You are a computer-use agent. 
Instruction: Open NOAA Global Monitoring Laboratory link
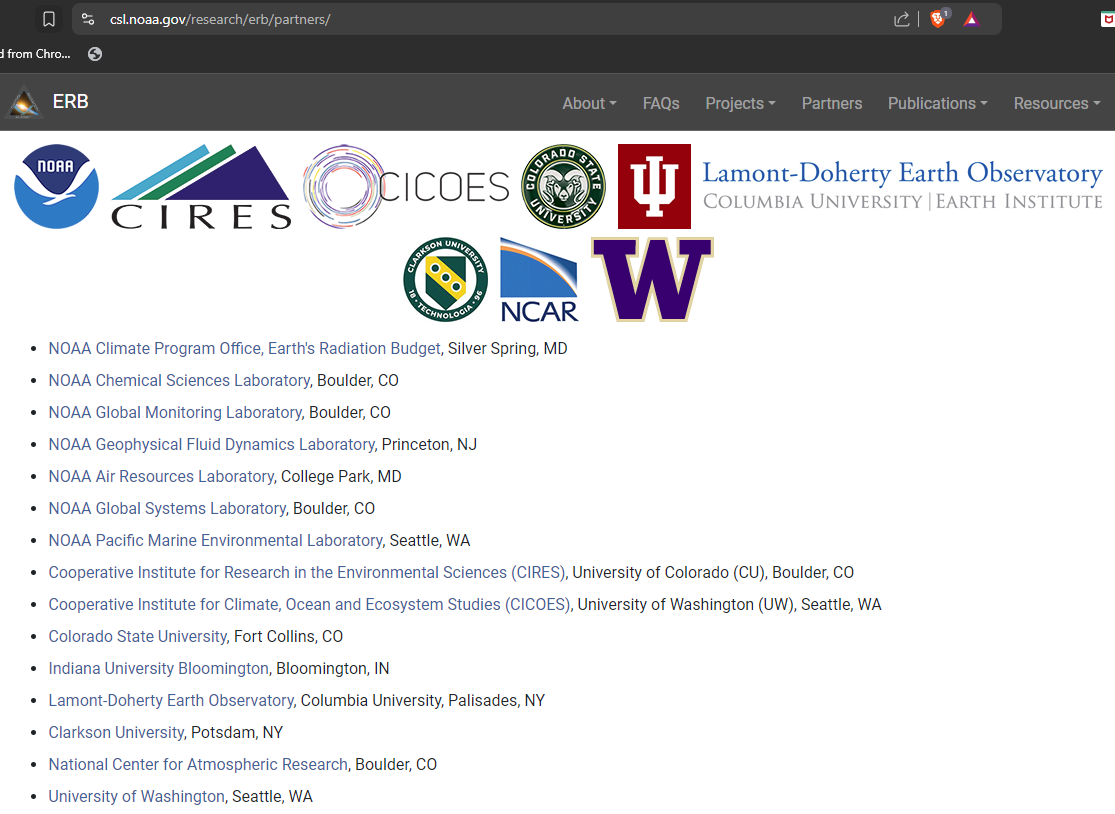(175, 412)
